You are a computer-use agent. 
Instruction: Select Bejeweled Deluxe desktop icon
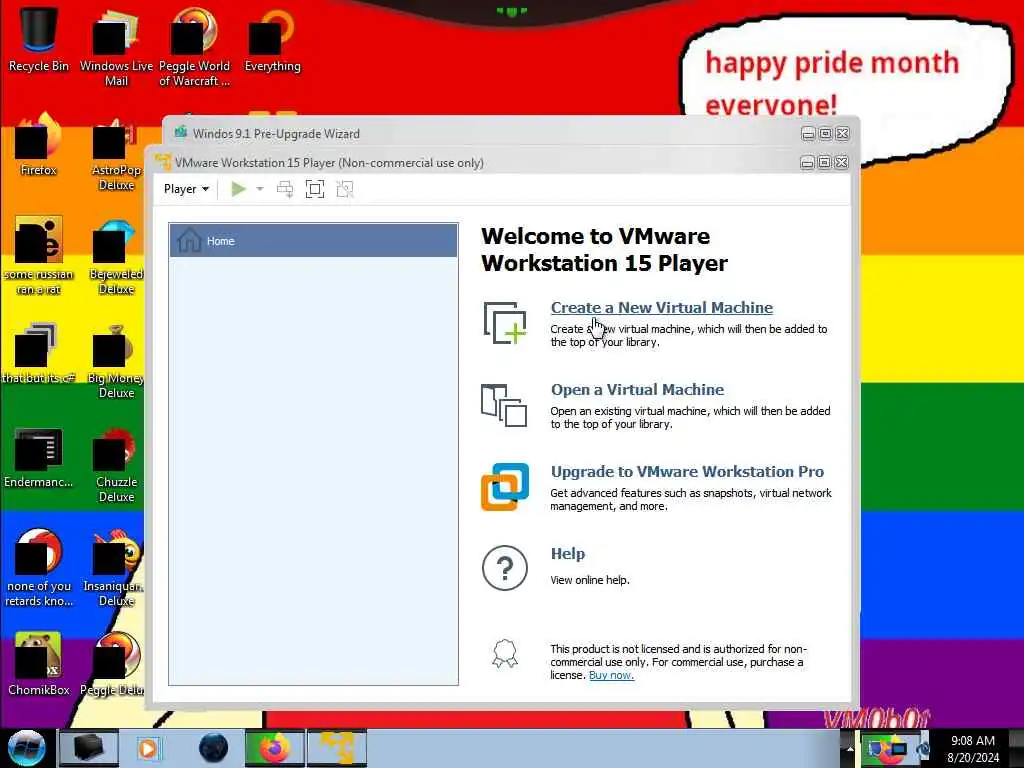116,256
